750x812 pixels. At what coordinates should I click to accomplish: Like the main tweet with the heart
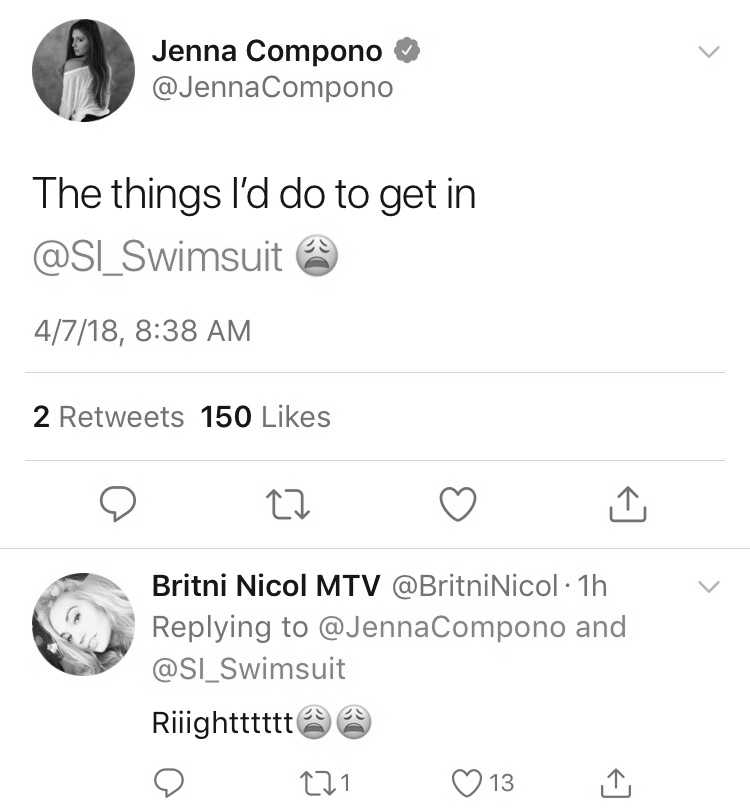pos(458,504)
